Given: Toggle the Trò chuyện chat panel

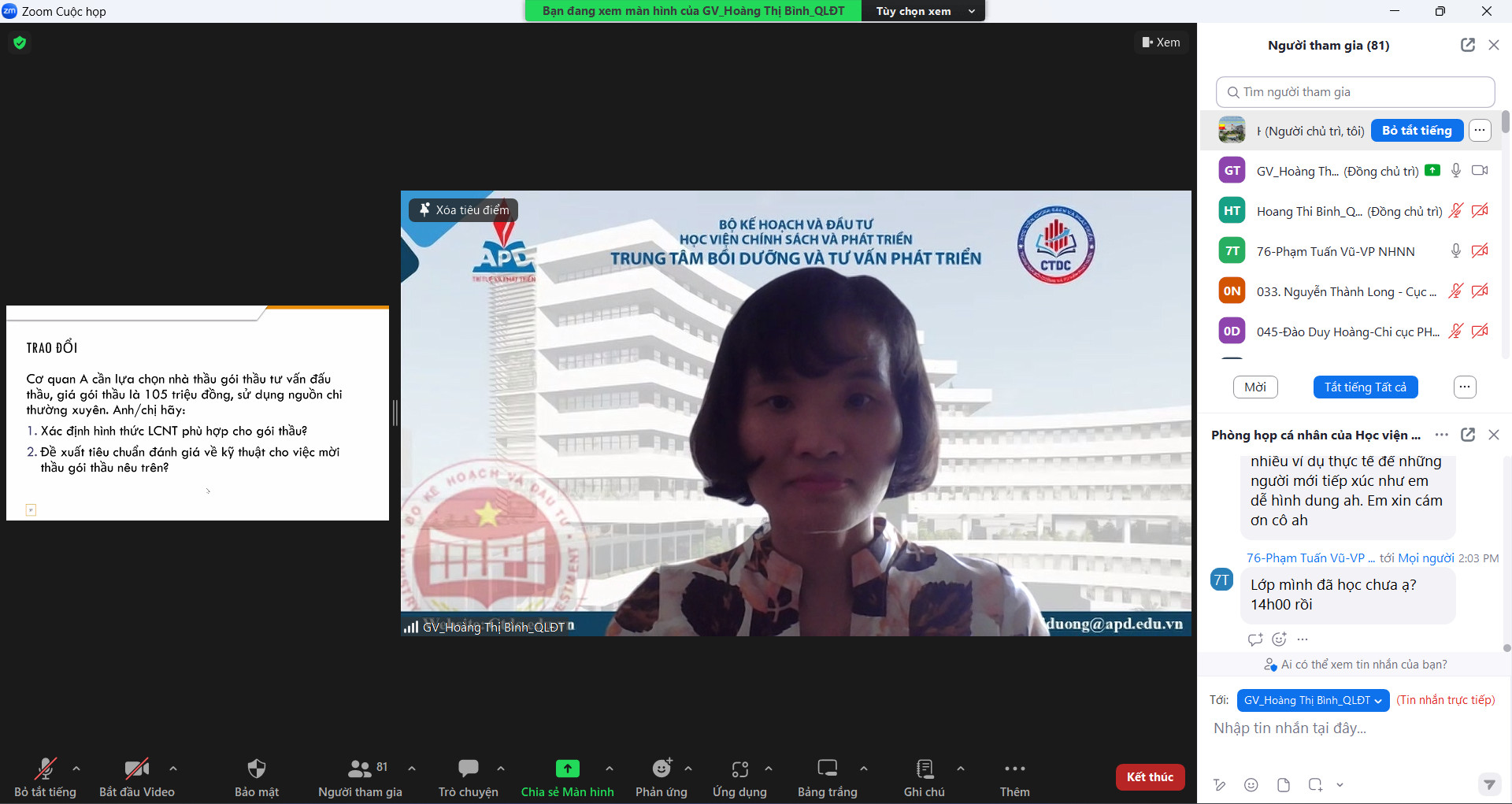Looking at the screenshot, I should click(468, 769).
